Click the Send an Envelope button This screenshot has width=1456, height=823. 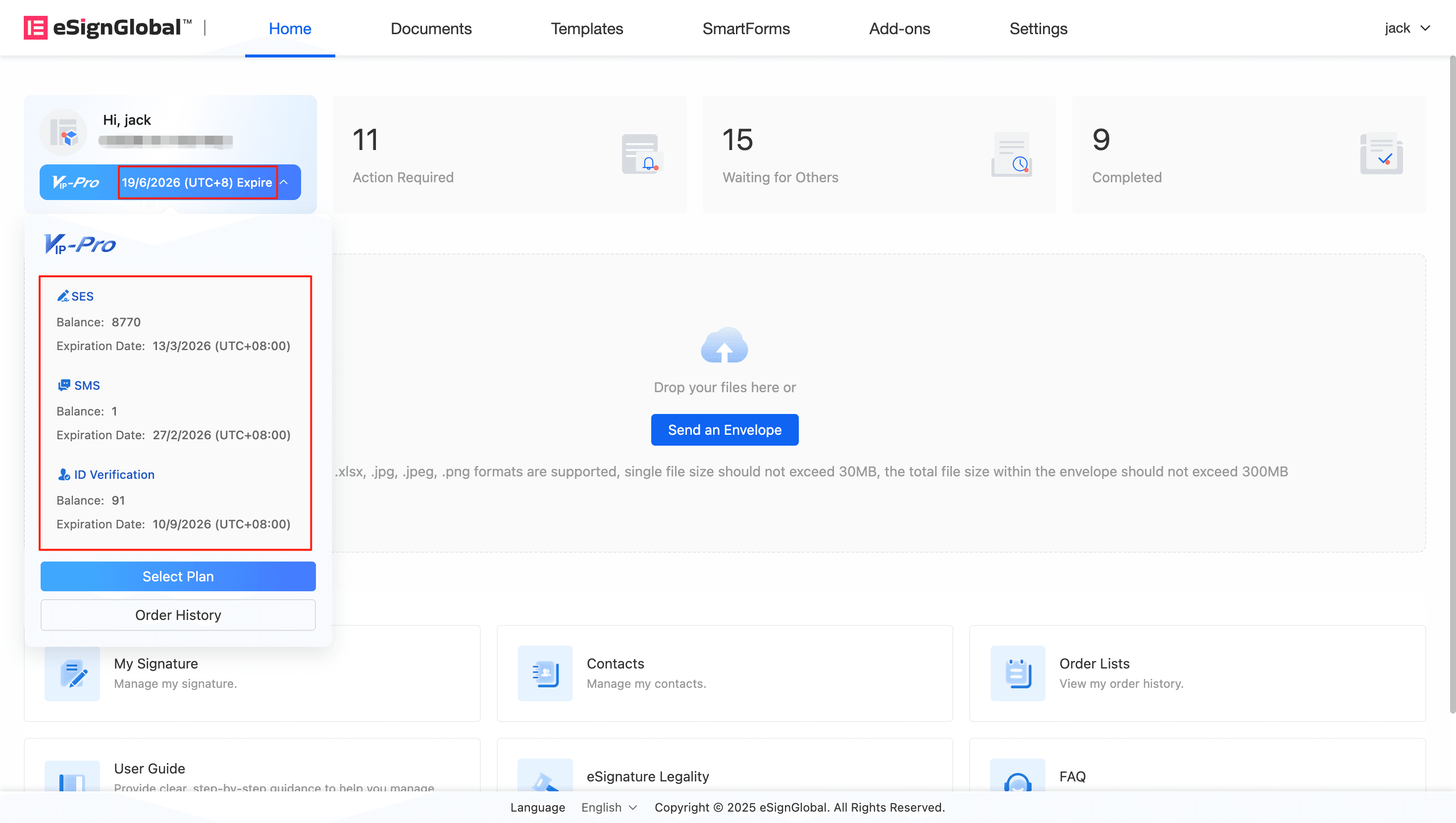724,430
